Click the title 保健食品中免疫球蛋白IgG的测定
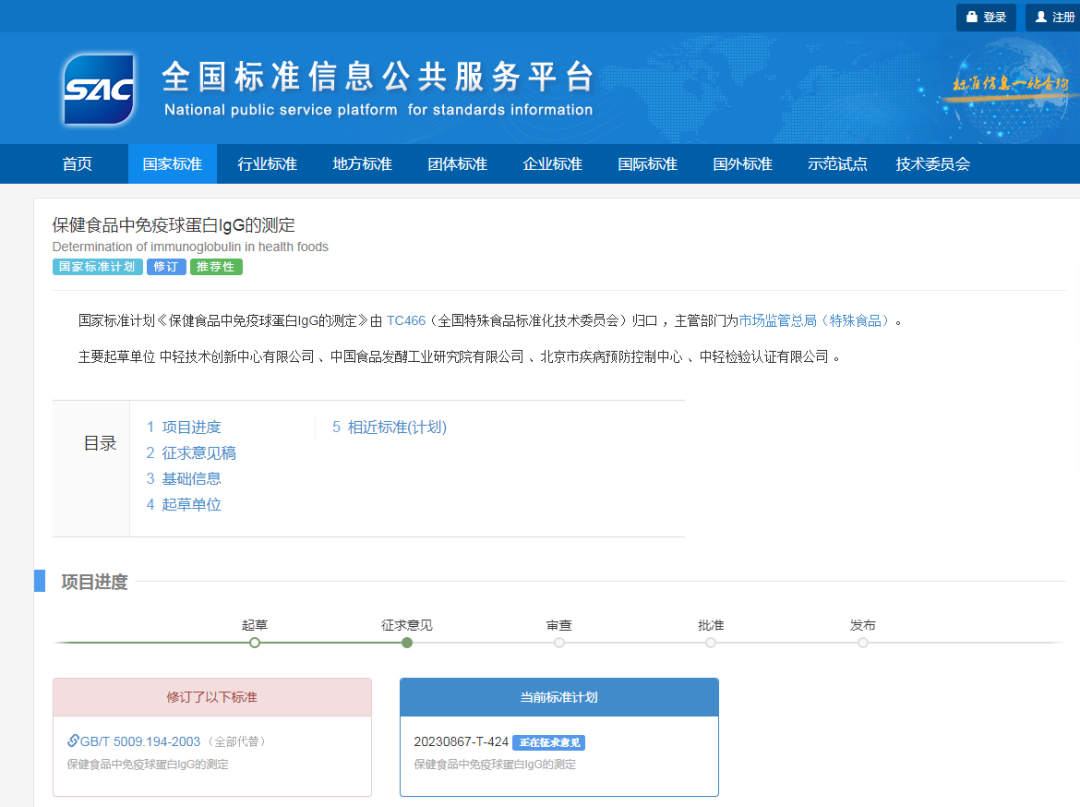 (174, 225)
